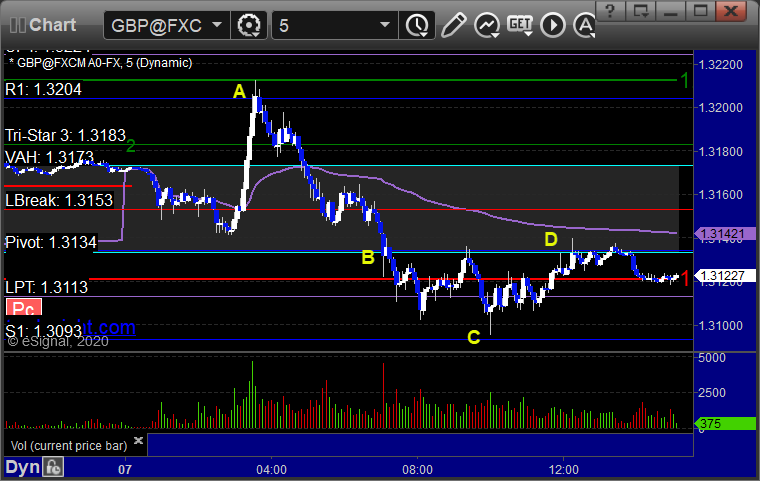Click the 04:00 time axis label

[271, 469]
